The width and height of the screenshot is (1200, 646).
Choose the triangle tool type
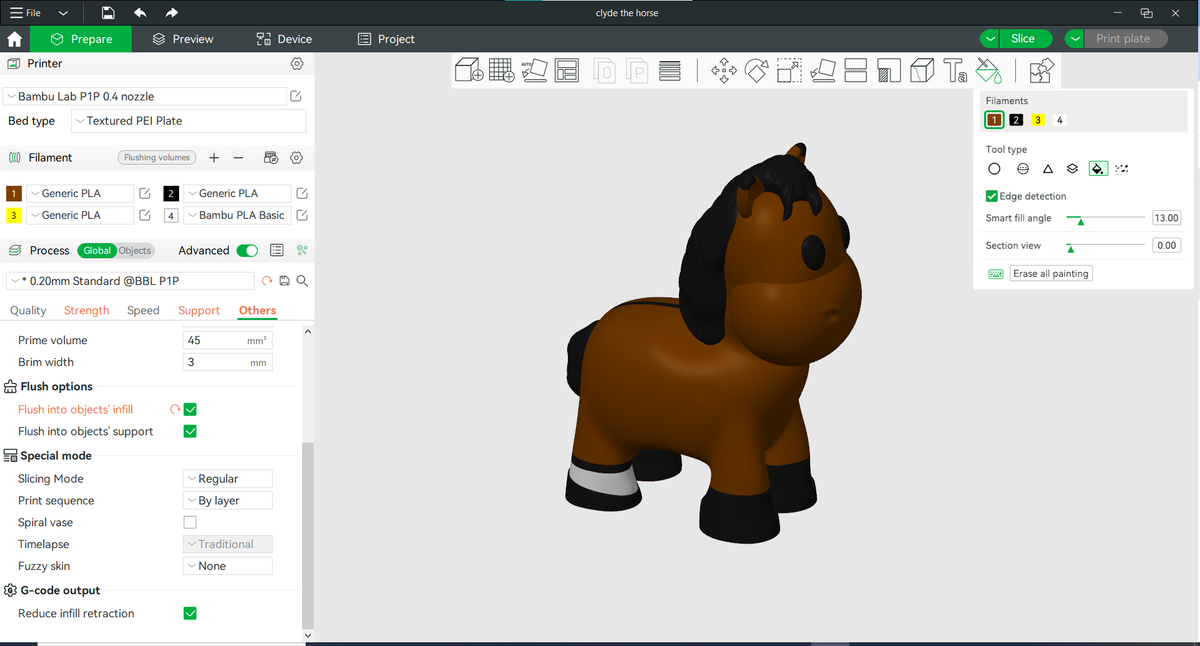coord(1047,169)
